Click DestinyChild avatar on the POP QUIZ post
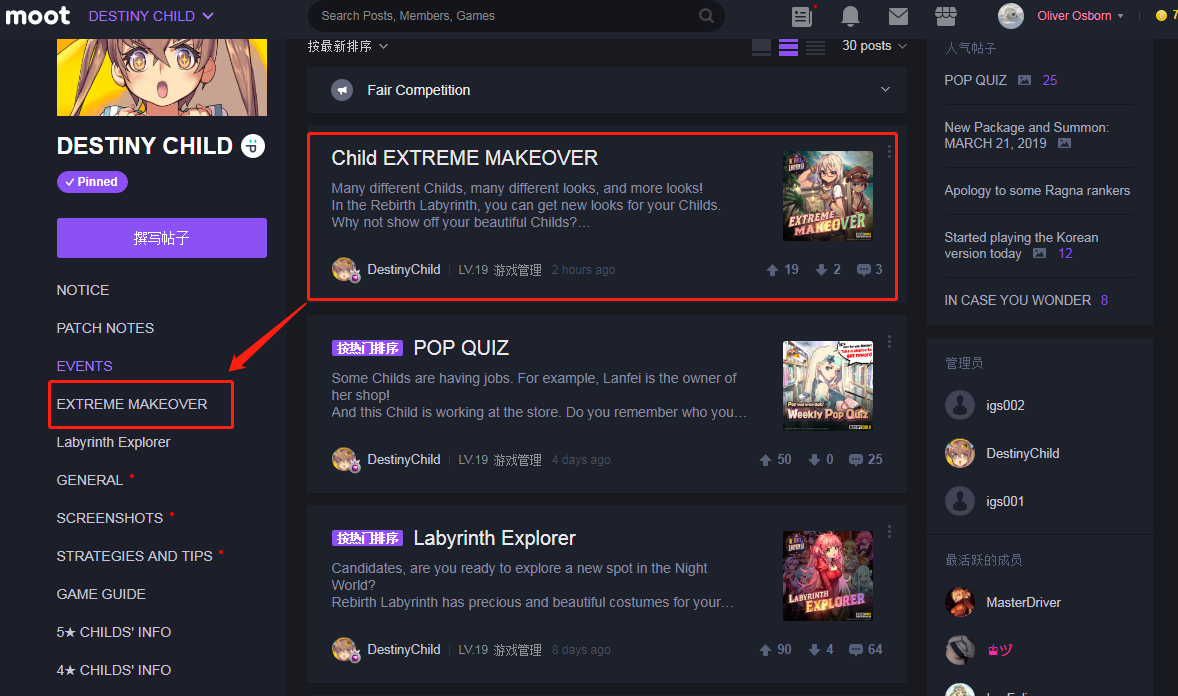Image resolution: width=1178 pixels, height=696 pixels. (x=346, y=459)
